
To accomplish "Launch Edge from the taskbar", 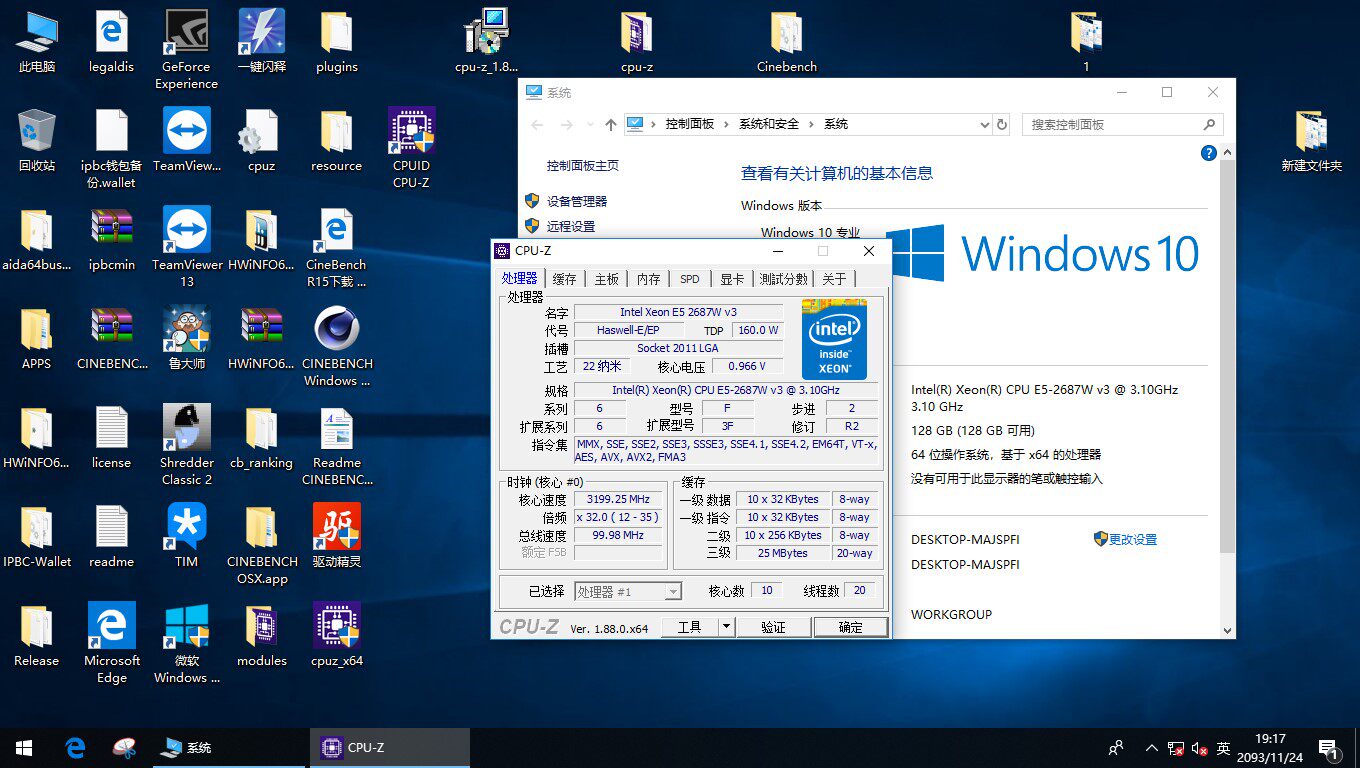I will pyautogui.click(x=75, y=747).
